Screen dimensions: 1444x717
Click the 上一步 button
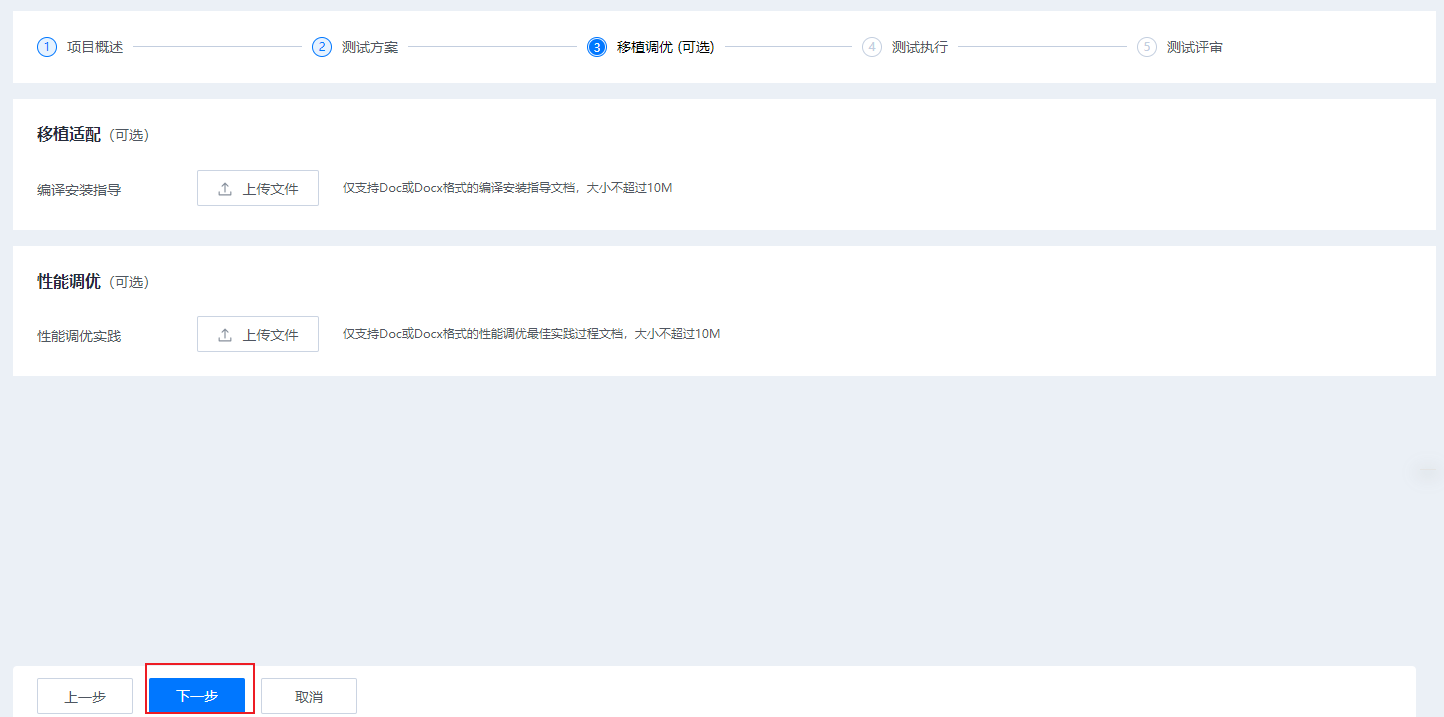click(x=85, y=696)
